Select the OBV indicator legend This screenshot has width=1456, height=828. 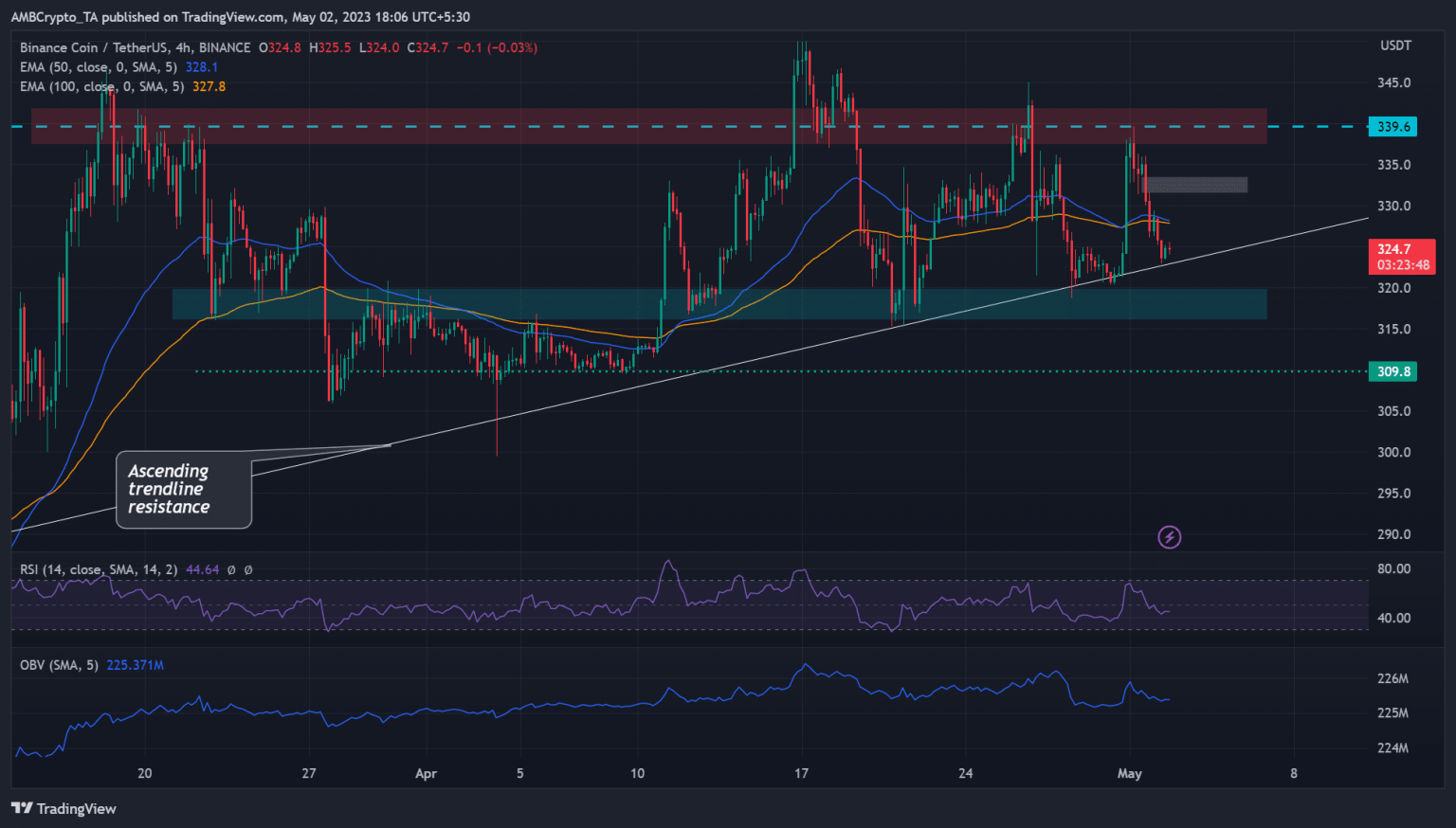[x=59, y=665]
